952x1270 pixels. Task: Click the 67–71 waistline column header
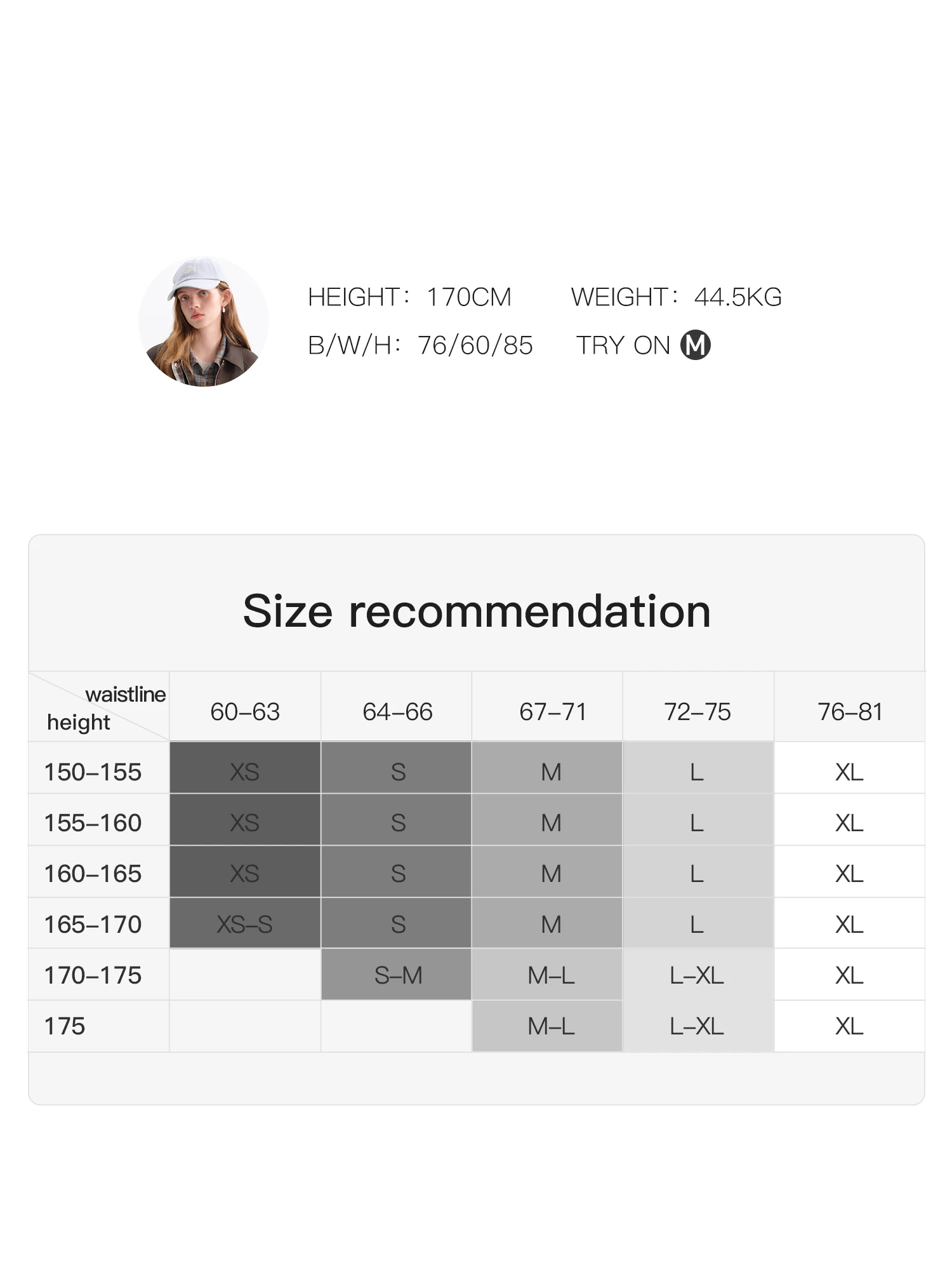[x=552, y=712]
